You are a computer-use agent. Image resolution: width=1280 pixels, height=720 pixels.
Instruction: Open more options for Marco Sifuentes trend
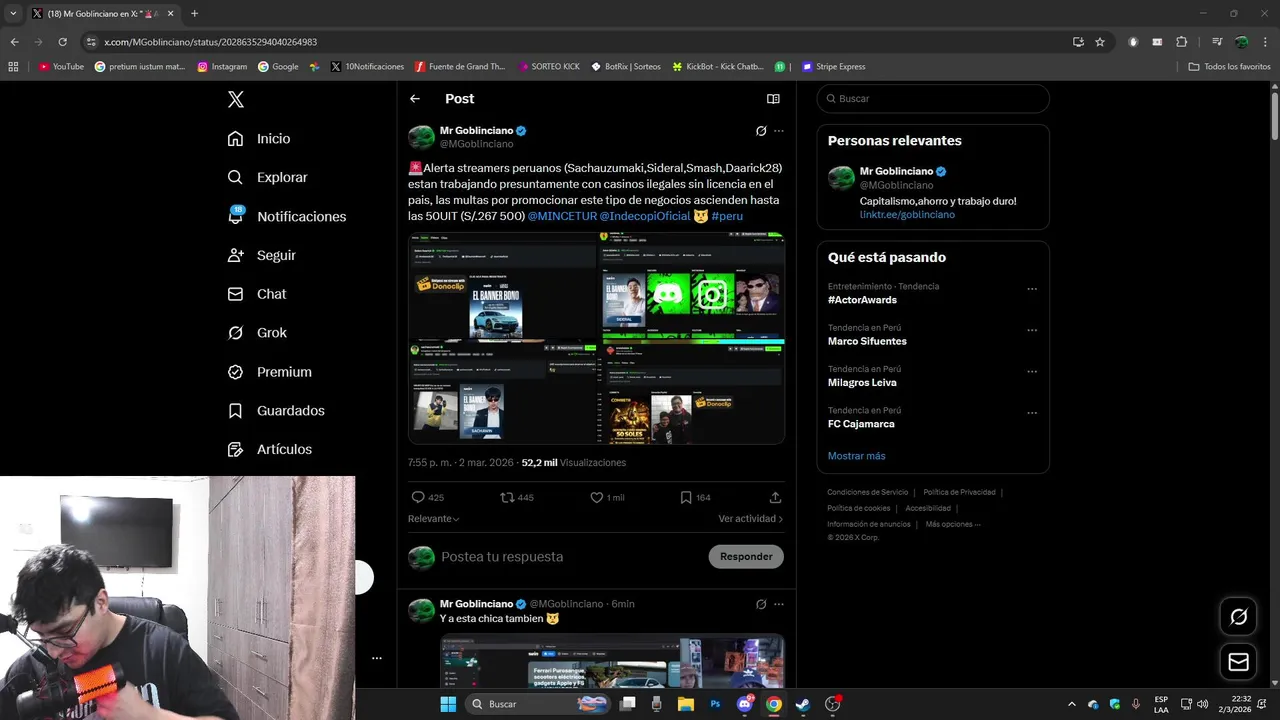click(x=1032, y=330)
